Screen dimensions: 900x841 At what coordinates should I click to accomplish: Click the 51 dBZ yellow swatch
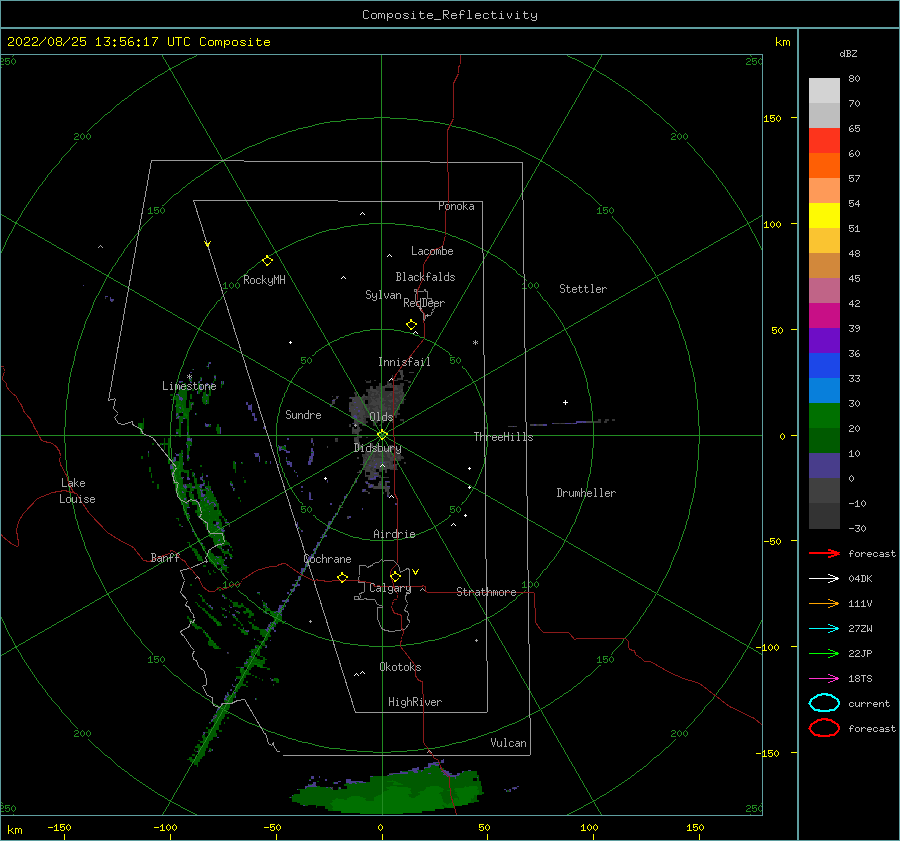(824, 215)
